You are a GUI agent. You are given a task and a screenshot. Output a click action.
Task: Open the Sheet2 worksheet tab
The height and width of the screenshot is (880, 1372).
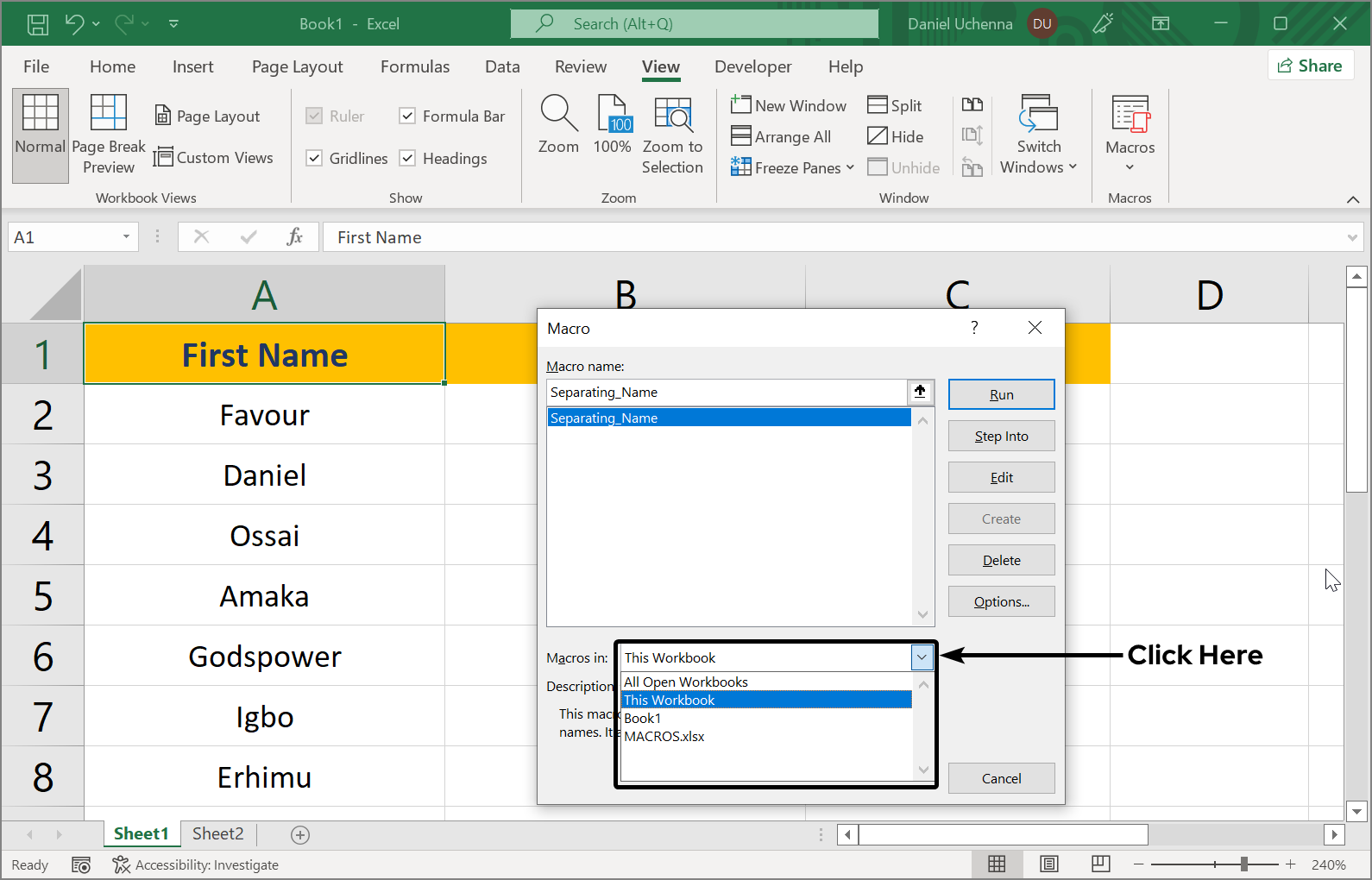click(x=217, y=833)
